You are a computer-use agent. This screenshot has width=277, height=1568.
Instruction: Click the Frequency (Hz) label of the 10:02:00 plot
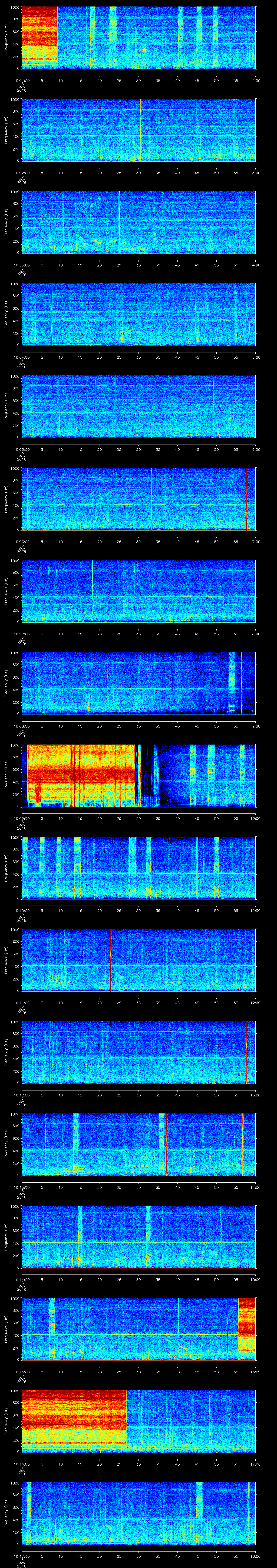click(x=7, y=130)
